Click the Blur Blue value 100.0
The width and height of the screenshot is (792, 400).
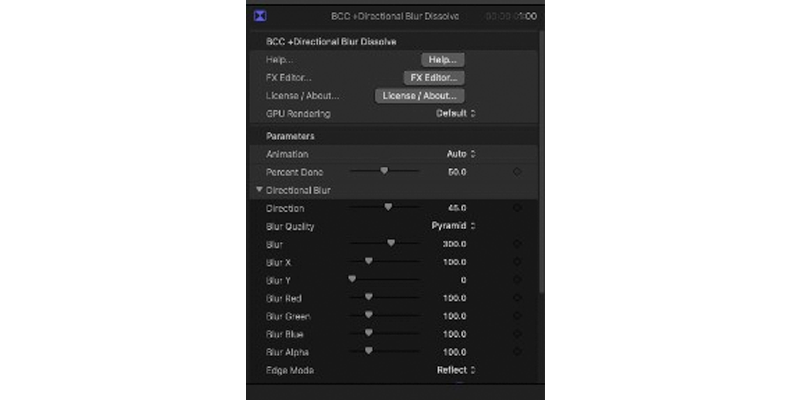click(x=455, y=334)
